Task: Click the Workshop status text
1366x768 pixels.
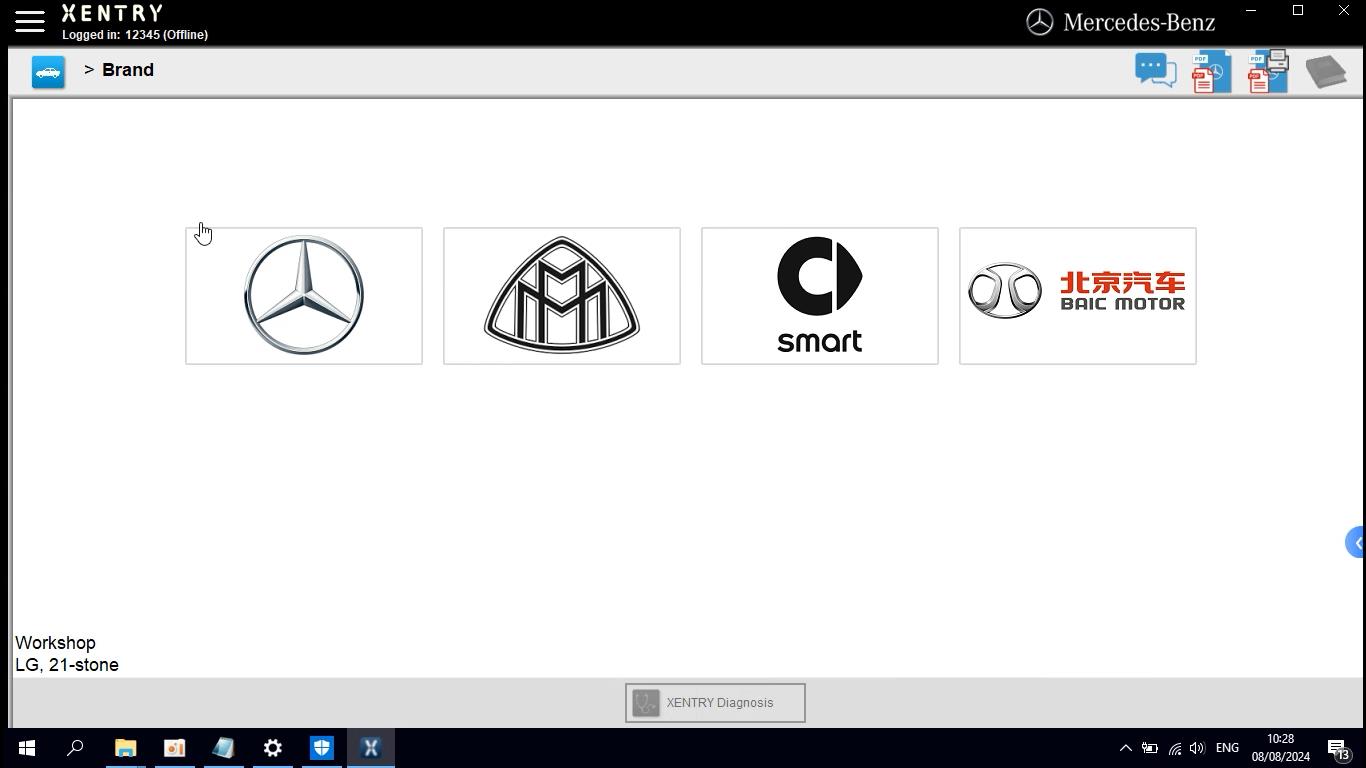Action: 55,643
